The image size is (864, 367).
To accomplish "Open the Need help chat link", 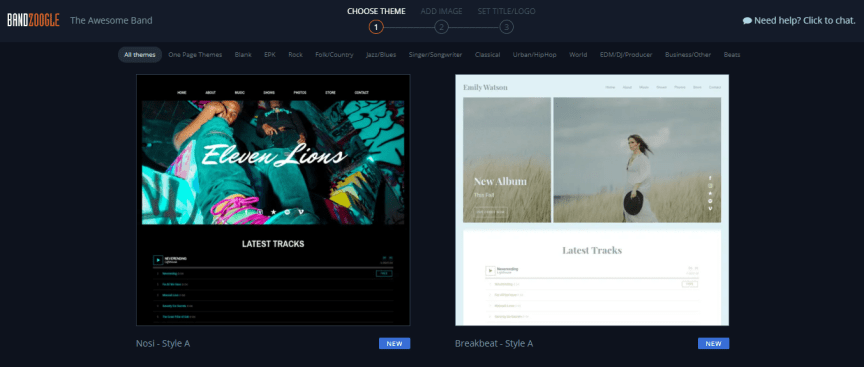I will 799,21.
